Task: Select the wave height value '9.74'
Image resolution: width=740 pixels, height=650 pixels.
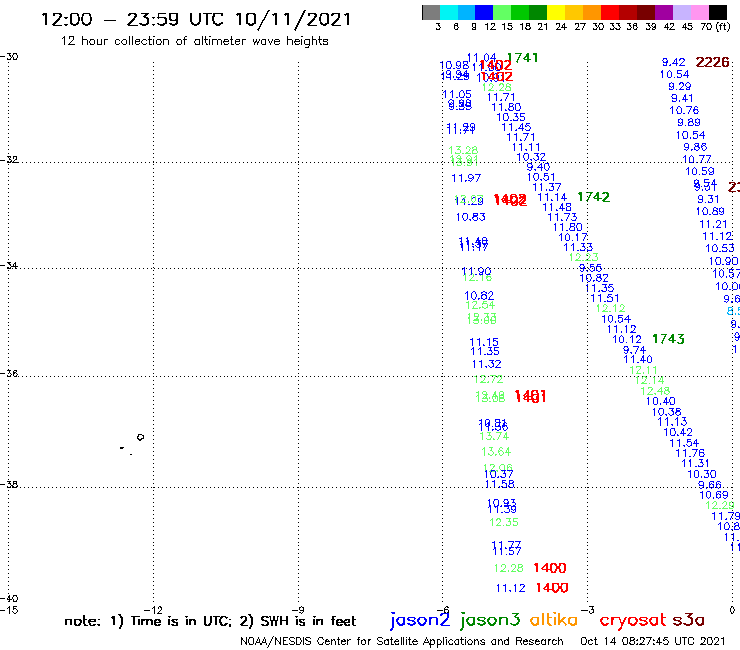Action: click(634, 350)
